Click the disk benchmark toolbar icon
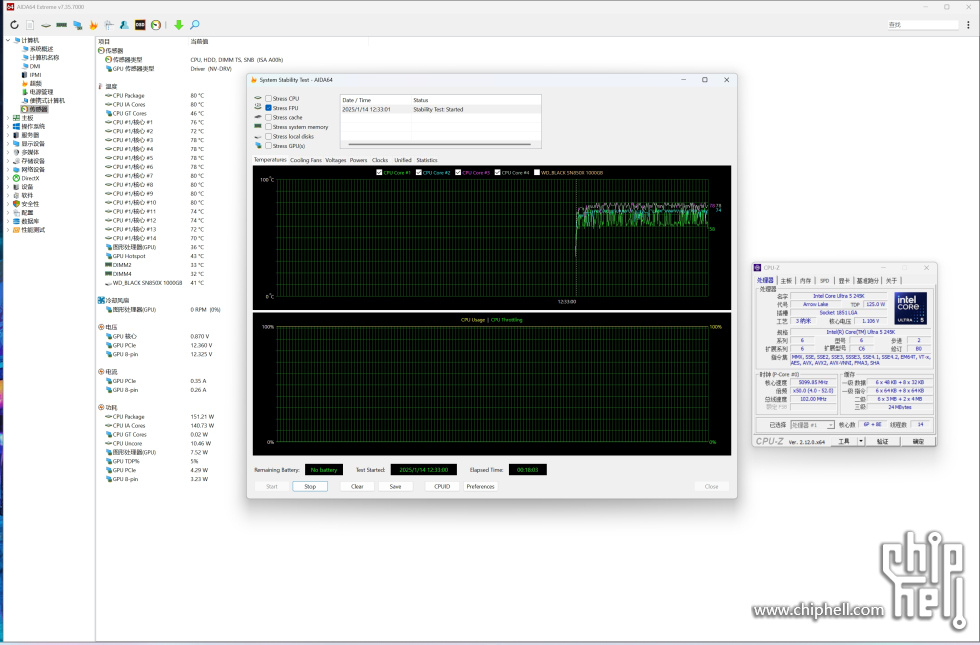The image size is (980, 645). (46, 25)
